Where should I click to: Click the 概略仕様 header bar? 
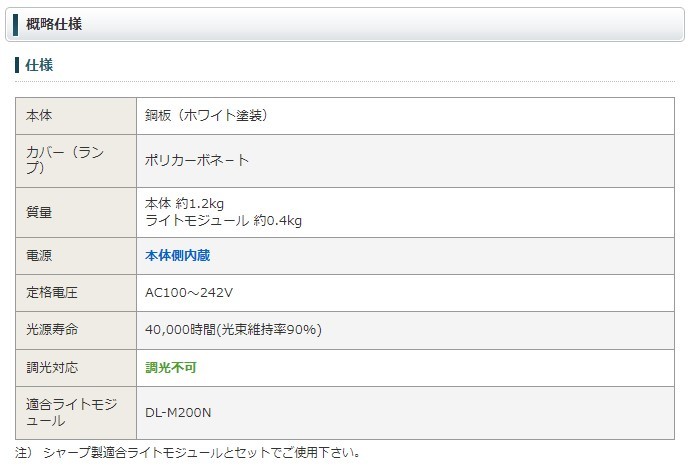point(345,24)
